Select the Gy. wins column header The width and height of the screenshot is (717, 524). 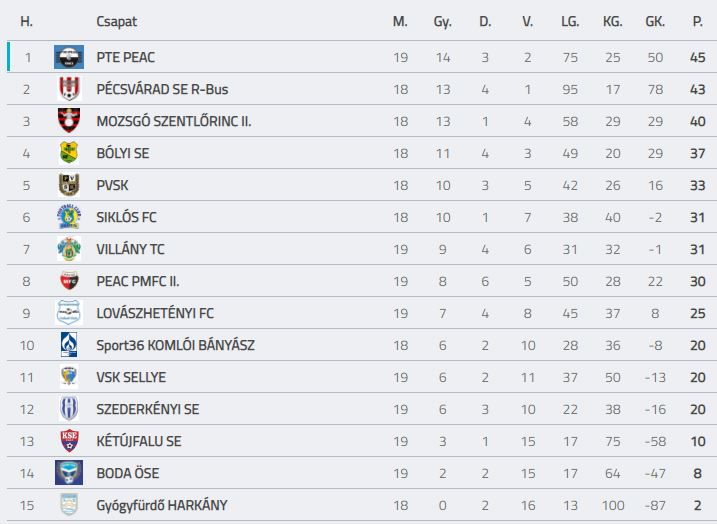coord(443,21)
